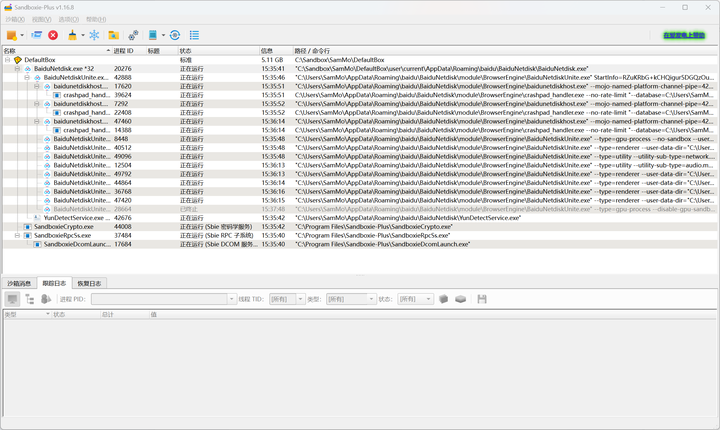Click the broom cleanup toolbar icon

(72, 35)
